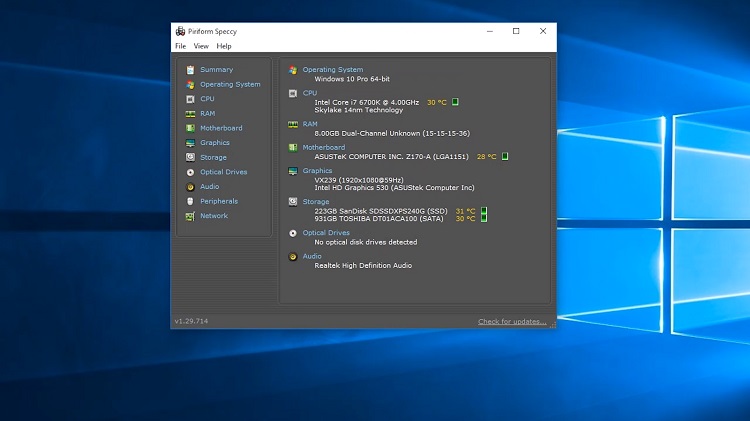Go to the CPU section in sidebar
Image resolution: width=750 pixels, height=421 pixels.
pyautogui.click(x=207, y=99)
